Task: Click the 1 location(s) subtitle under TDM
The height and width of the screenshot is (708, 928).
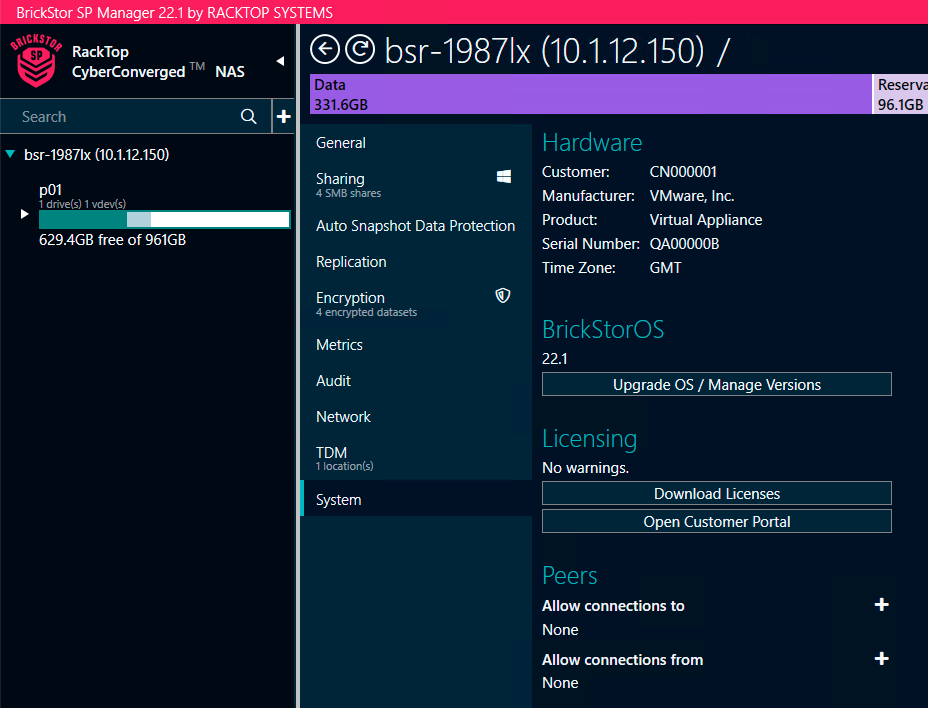Action: point(344,466)
